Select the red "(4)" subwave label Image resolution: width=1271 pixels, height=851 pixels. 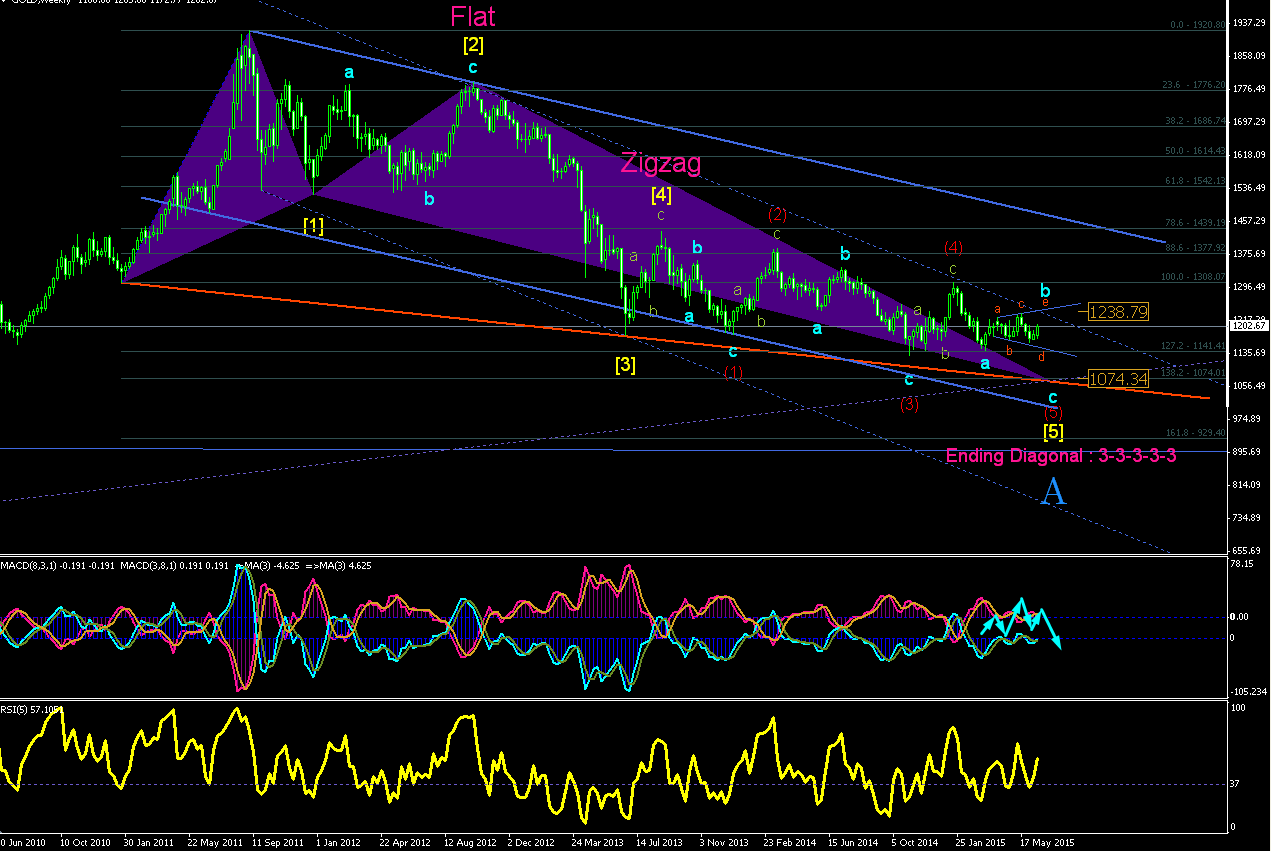point(953,247)
